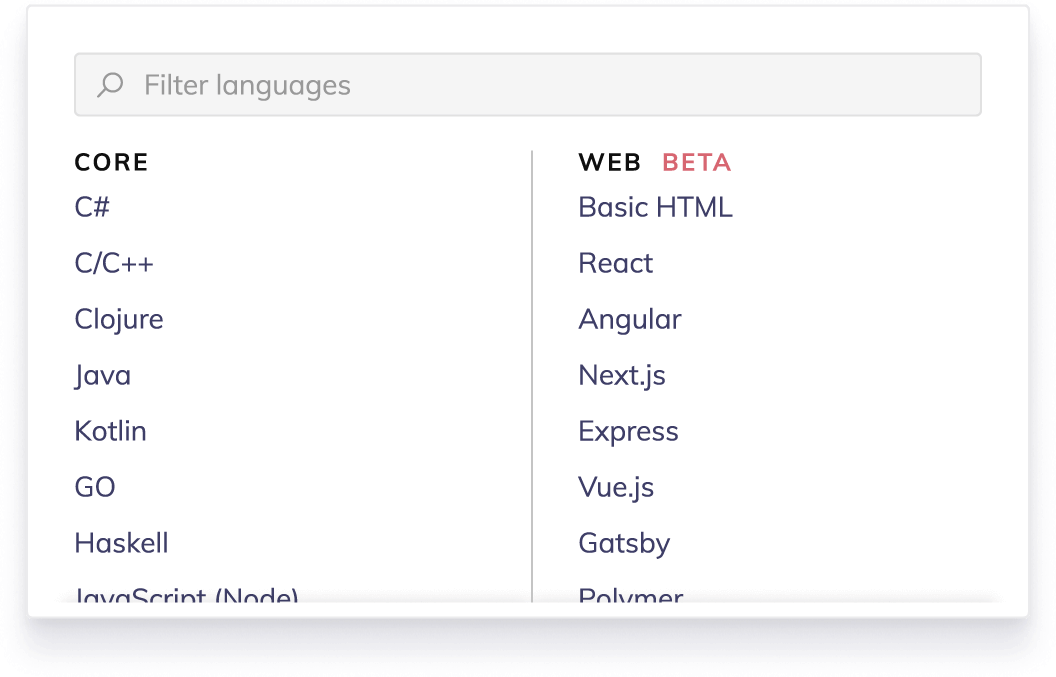Select Haskell from Core languages
This screenshot has height=677, width=1056.
(x=121, y=544)
